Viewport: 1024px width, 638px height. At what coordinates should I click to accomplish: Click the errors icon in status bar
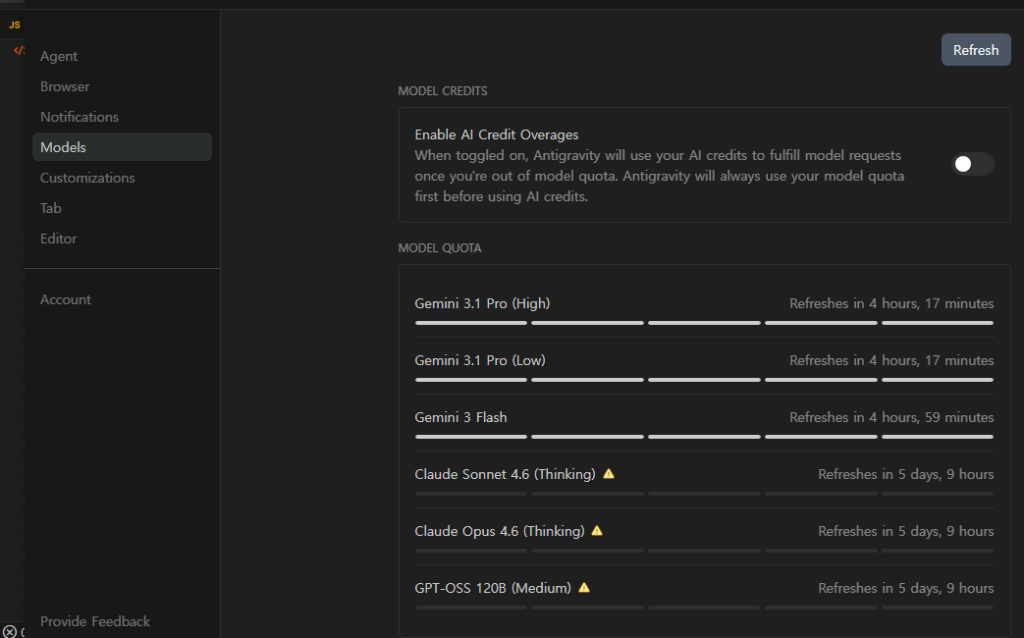(9, 631)
